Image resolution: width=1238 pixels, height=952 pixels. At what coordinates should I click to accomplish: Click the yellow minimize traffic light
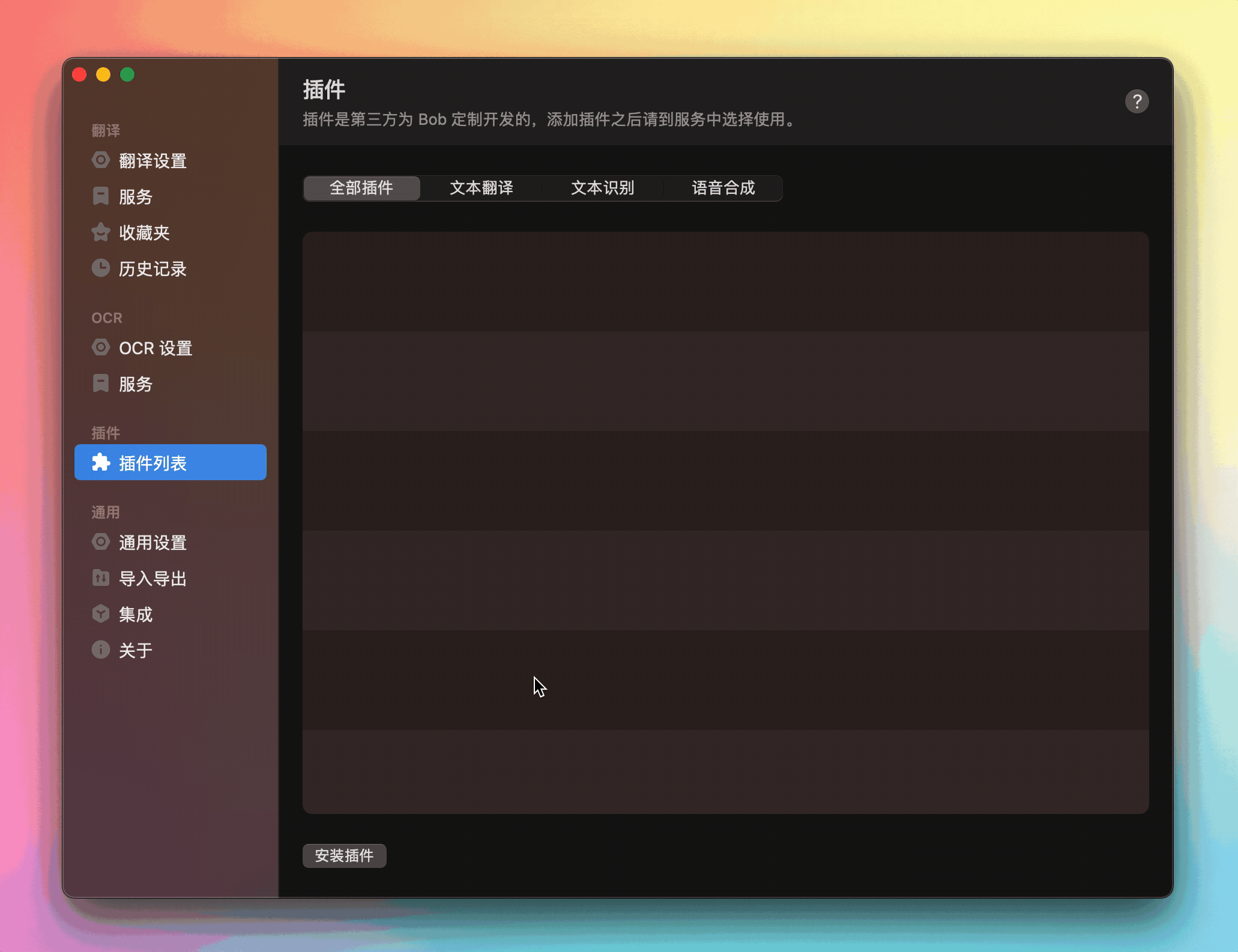point(103,74)
